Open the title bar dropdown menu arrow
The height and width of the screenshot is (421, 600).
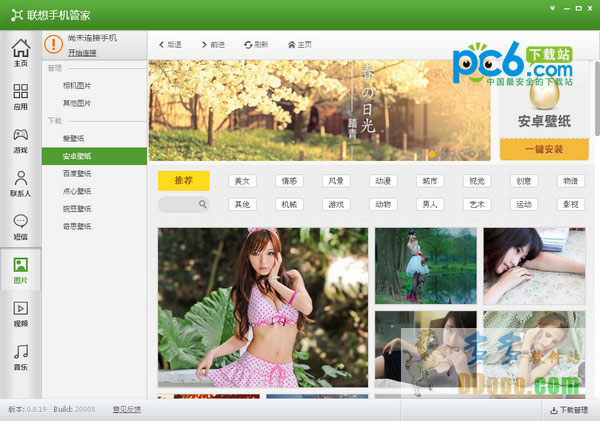(553, 8)
